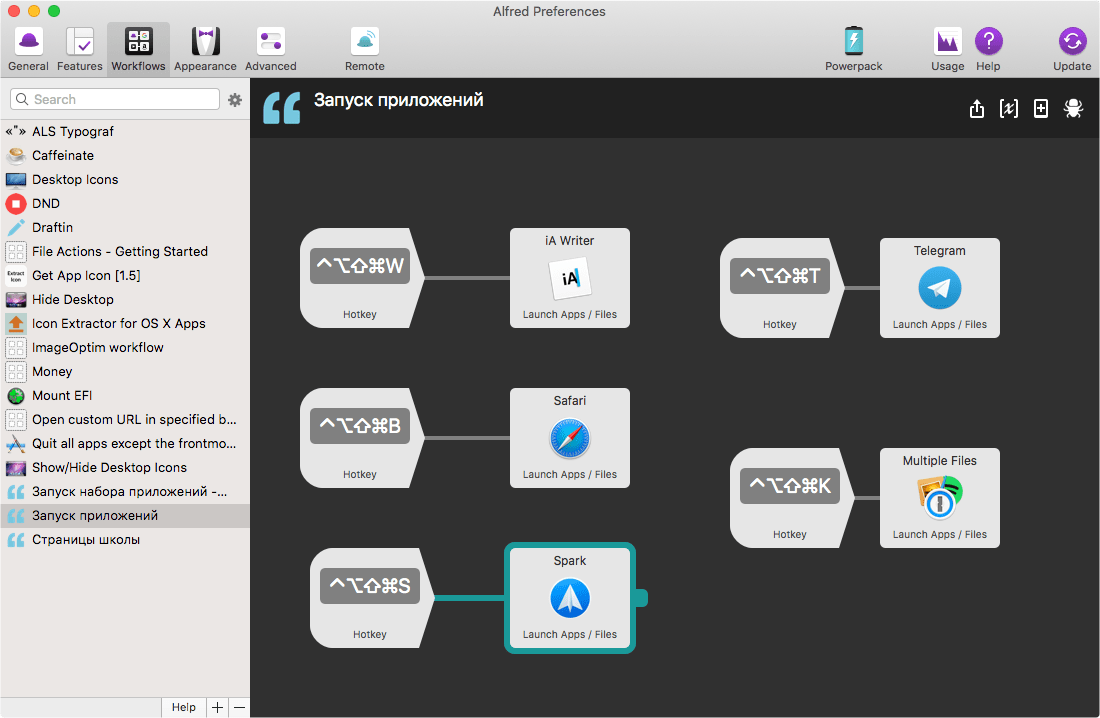This screenshot has width=1100, height=718.
Task: Select the ⌃⌥⇧⌘B hotkey object
Action: point(361,438)
